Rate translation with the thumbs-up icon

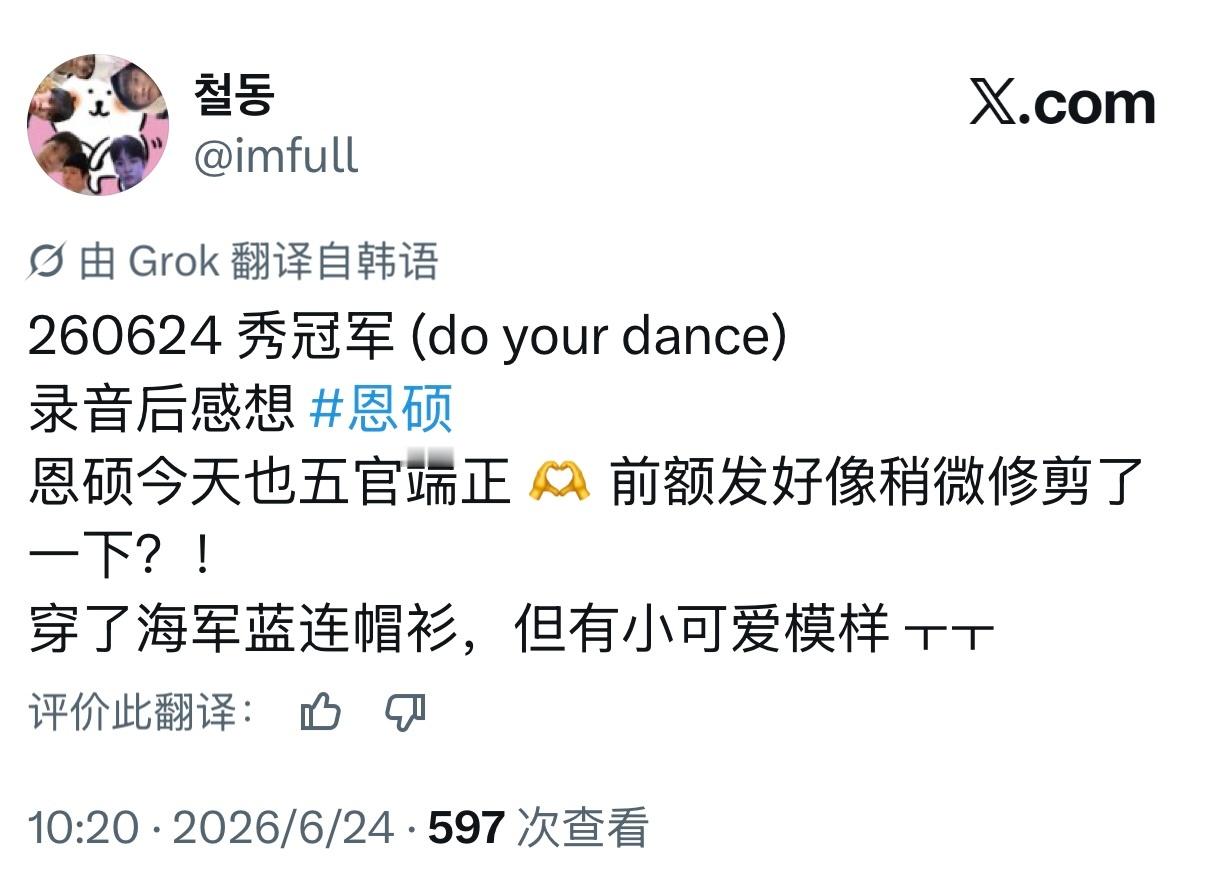tap(321, 713)
